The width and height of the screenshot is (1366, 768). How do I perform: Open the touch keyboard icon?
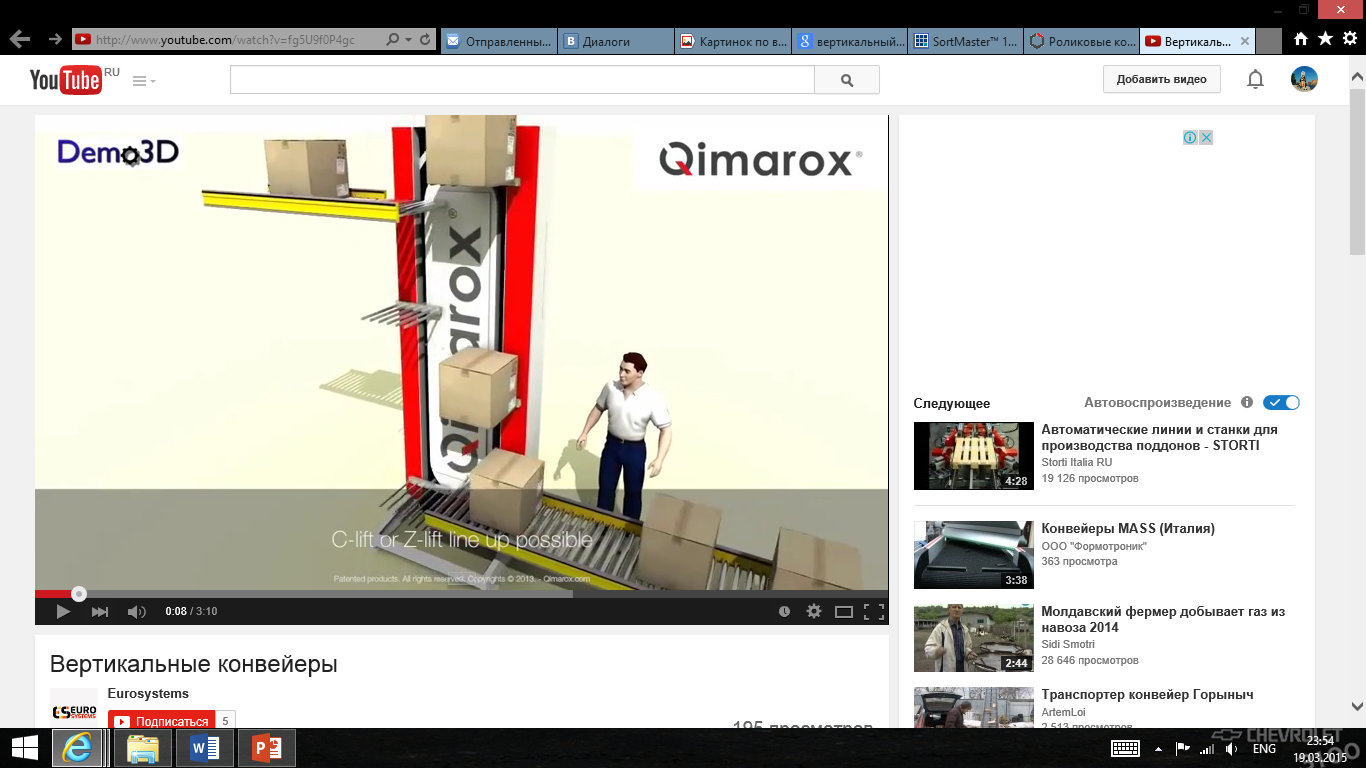[1125, 748]
